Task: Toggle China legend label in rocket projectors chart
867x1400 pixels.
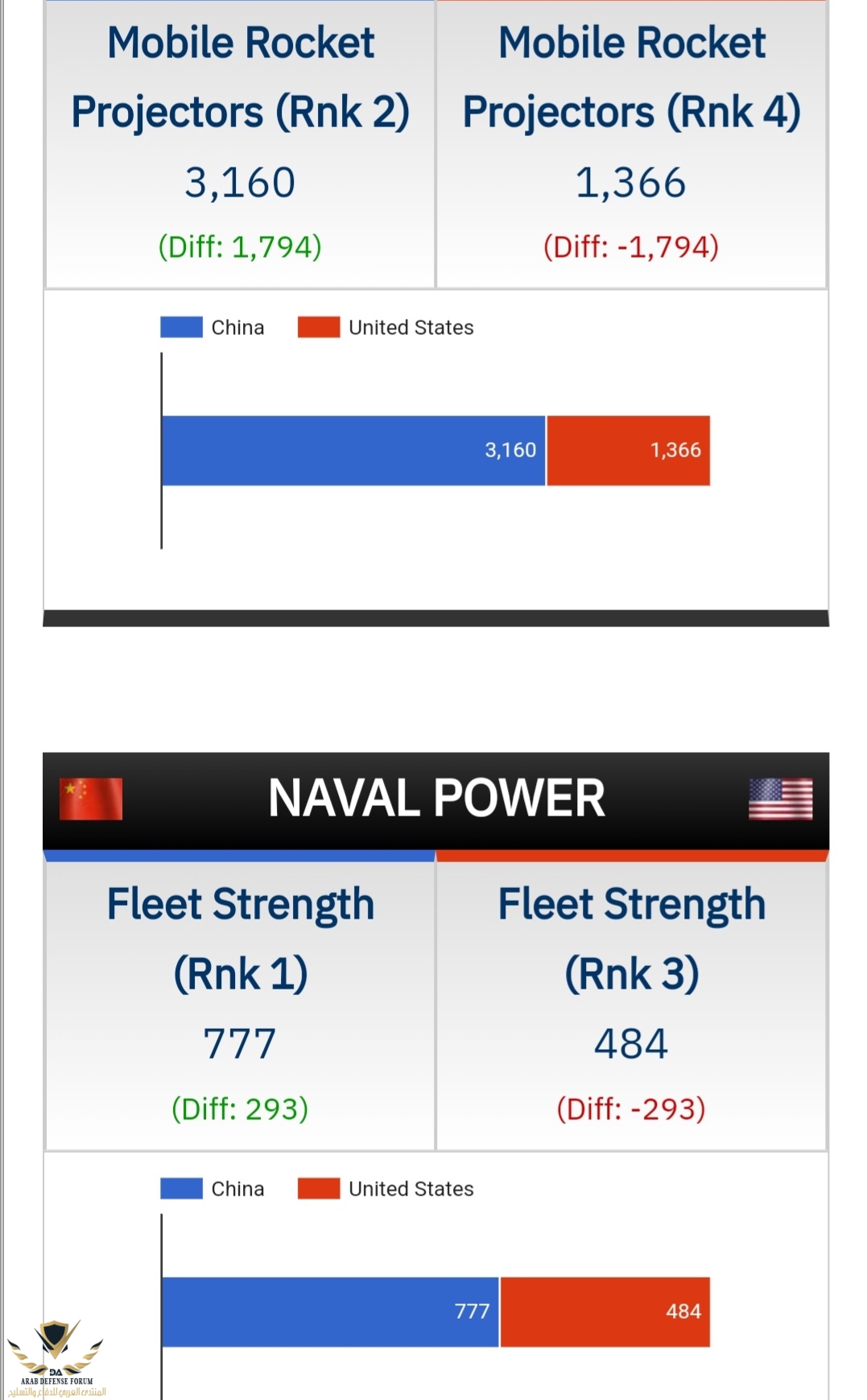Action: tap(237, 328)
